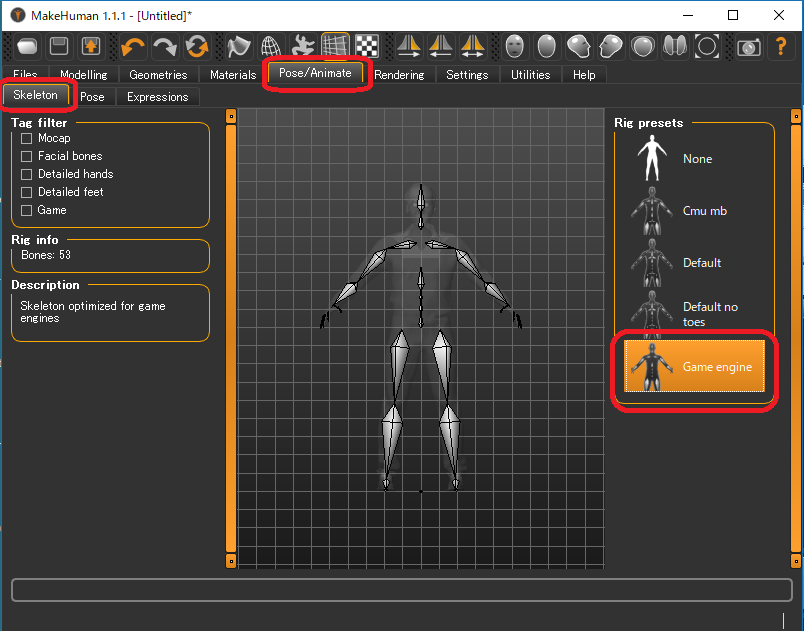Check the Facial bones filter
Screen dimensions: 804x631
point(27,156)
